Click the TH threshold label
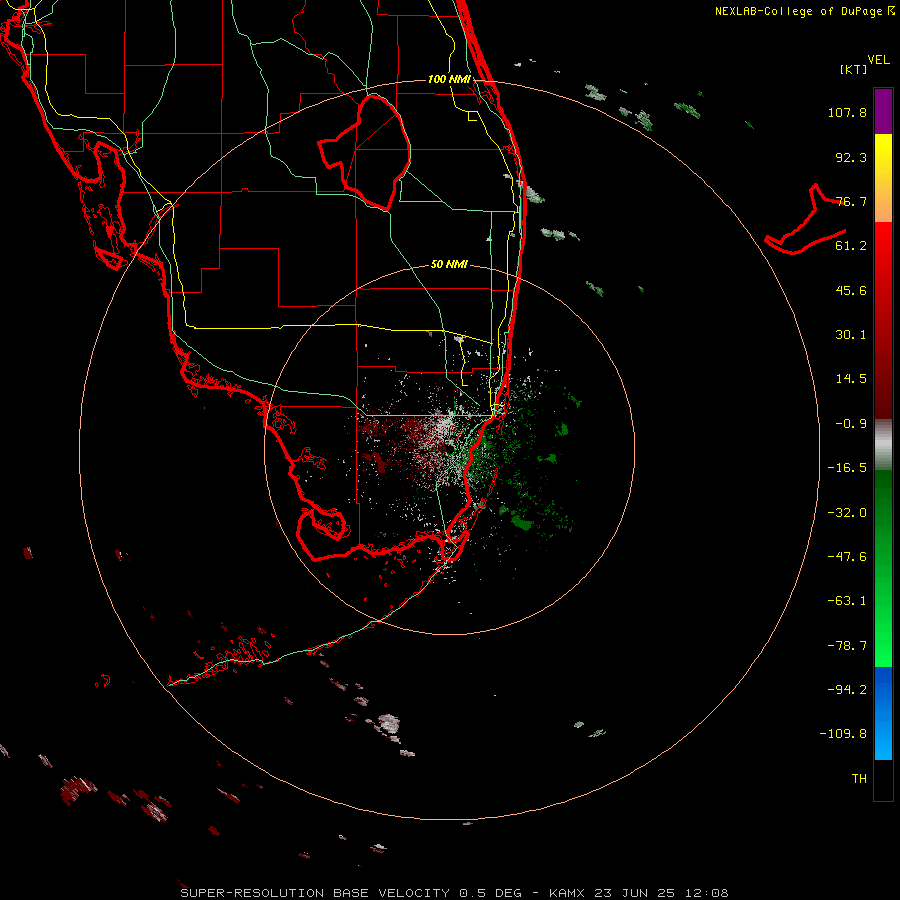This screenshot has height=900, width=900. [x=859, y=779]
